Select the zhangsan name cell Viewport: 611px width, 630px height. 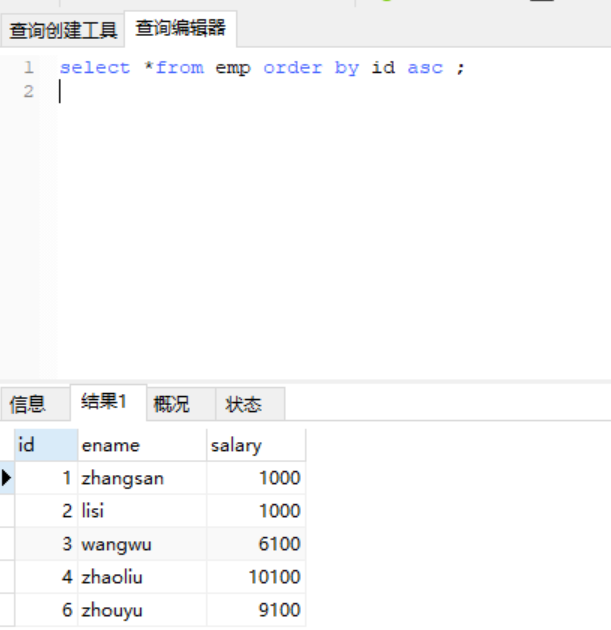(x=142, y=478)
